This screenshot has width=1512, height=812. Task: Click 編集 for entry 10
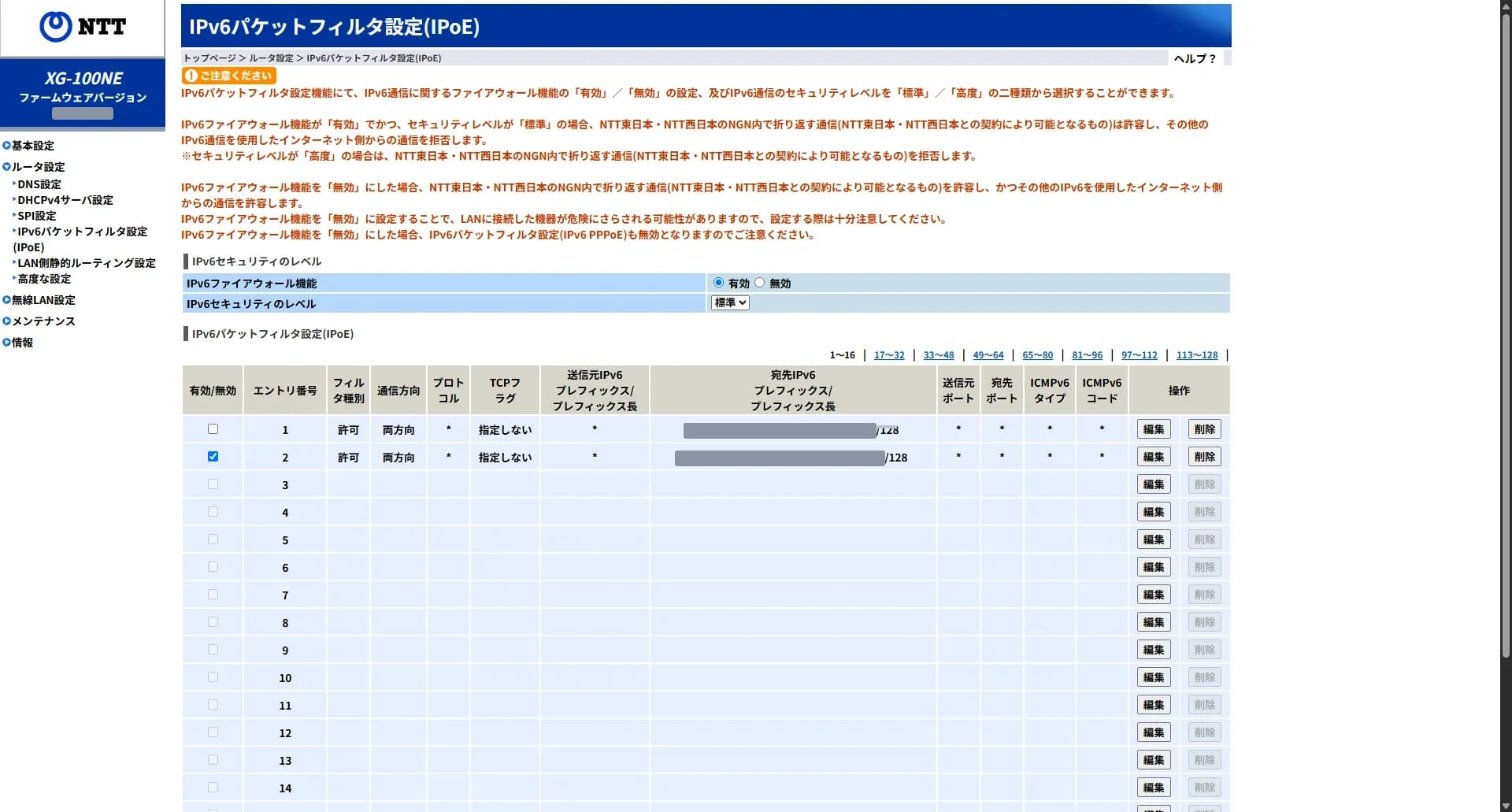click(x=1154, y=677)
